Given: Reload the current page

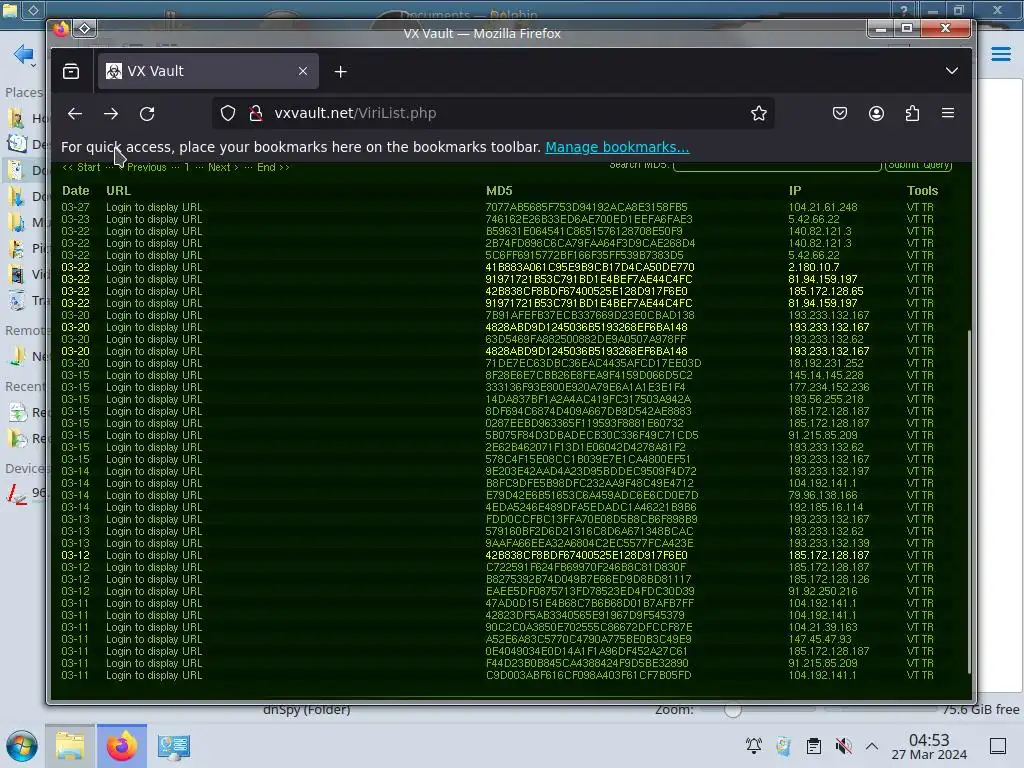Looking at the screenshot, I should click(x=147, y=114).
